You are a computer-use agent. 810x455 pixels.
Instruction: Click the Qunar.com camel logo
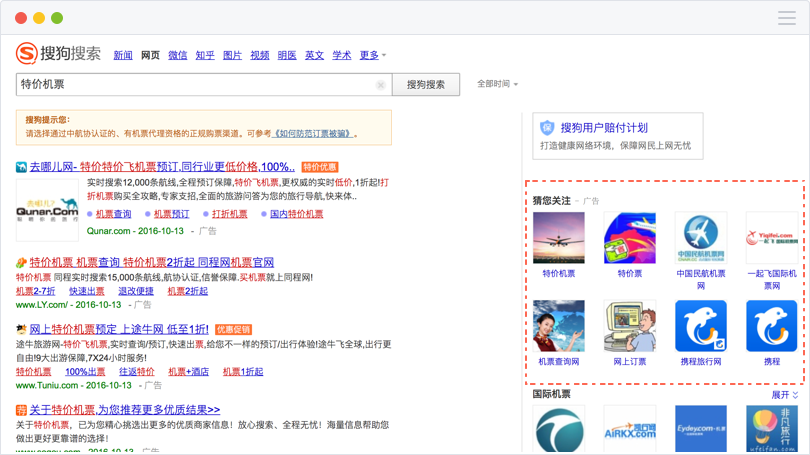pos(46,207)
